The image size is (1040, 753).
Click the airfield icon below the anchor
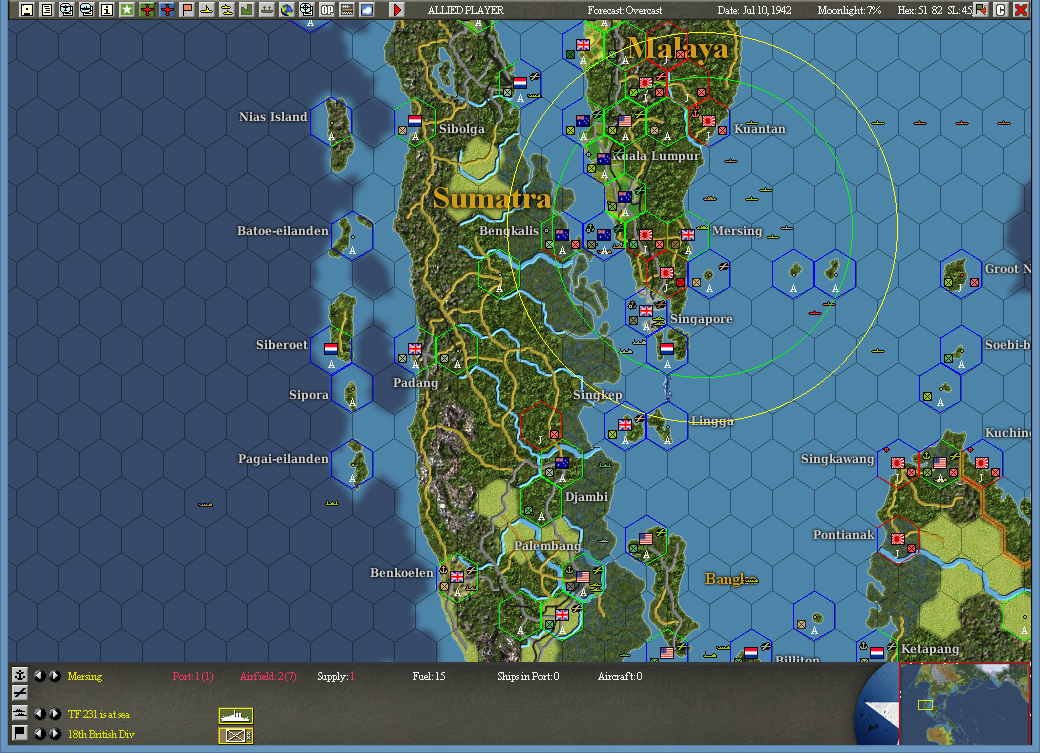(19, 693)
